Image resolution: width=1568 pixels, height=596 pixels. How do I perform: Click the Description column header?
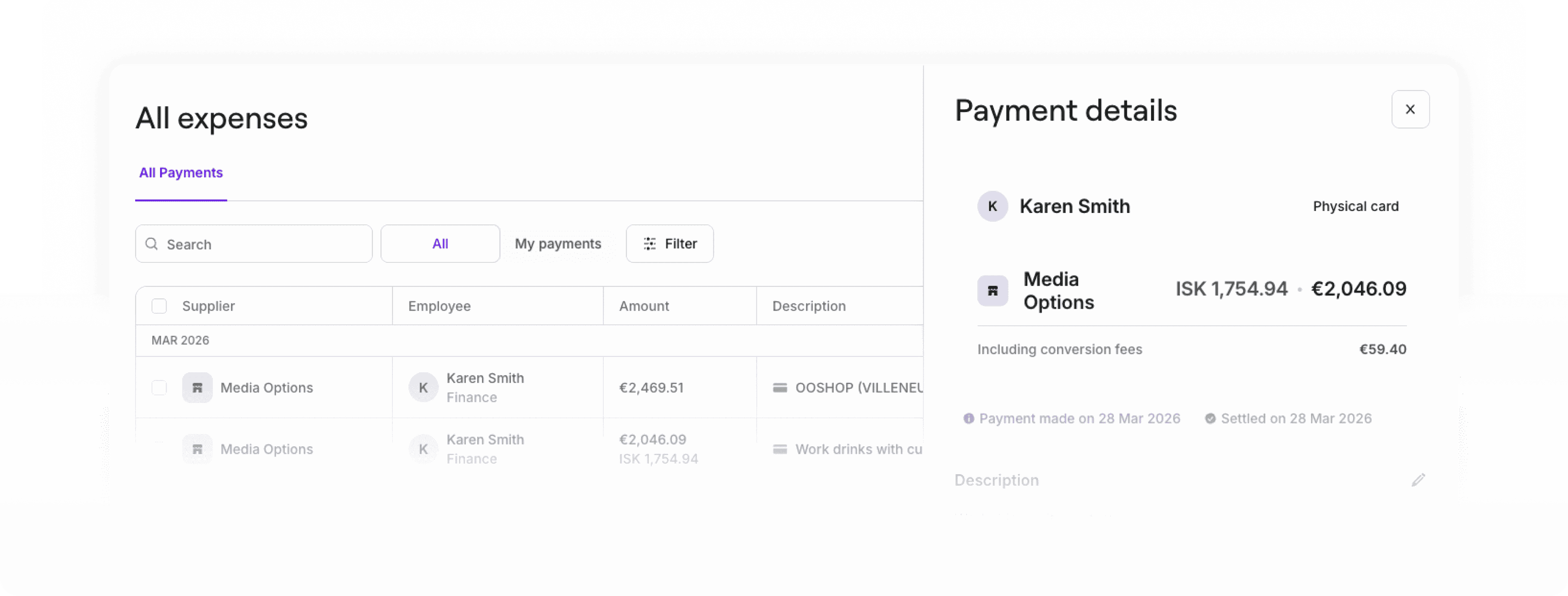pyautogui.click(x=809, y=306)
